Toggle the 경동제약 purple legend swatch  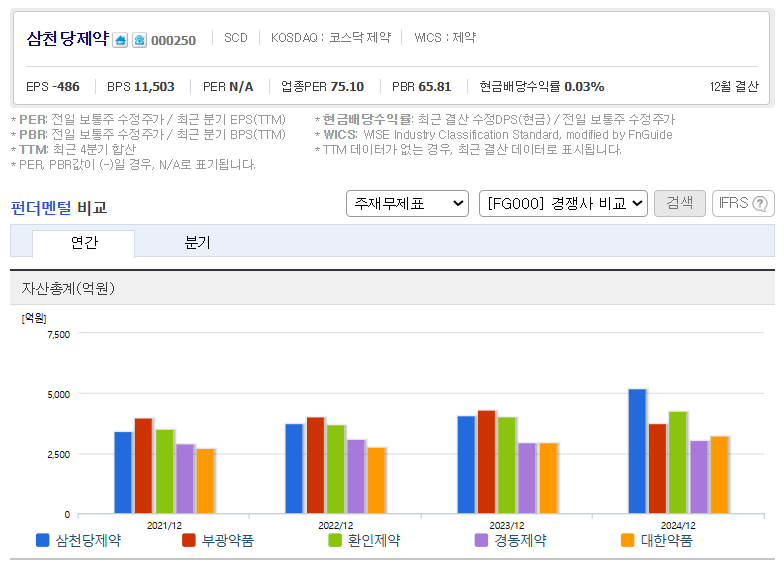481,540
